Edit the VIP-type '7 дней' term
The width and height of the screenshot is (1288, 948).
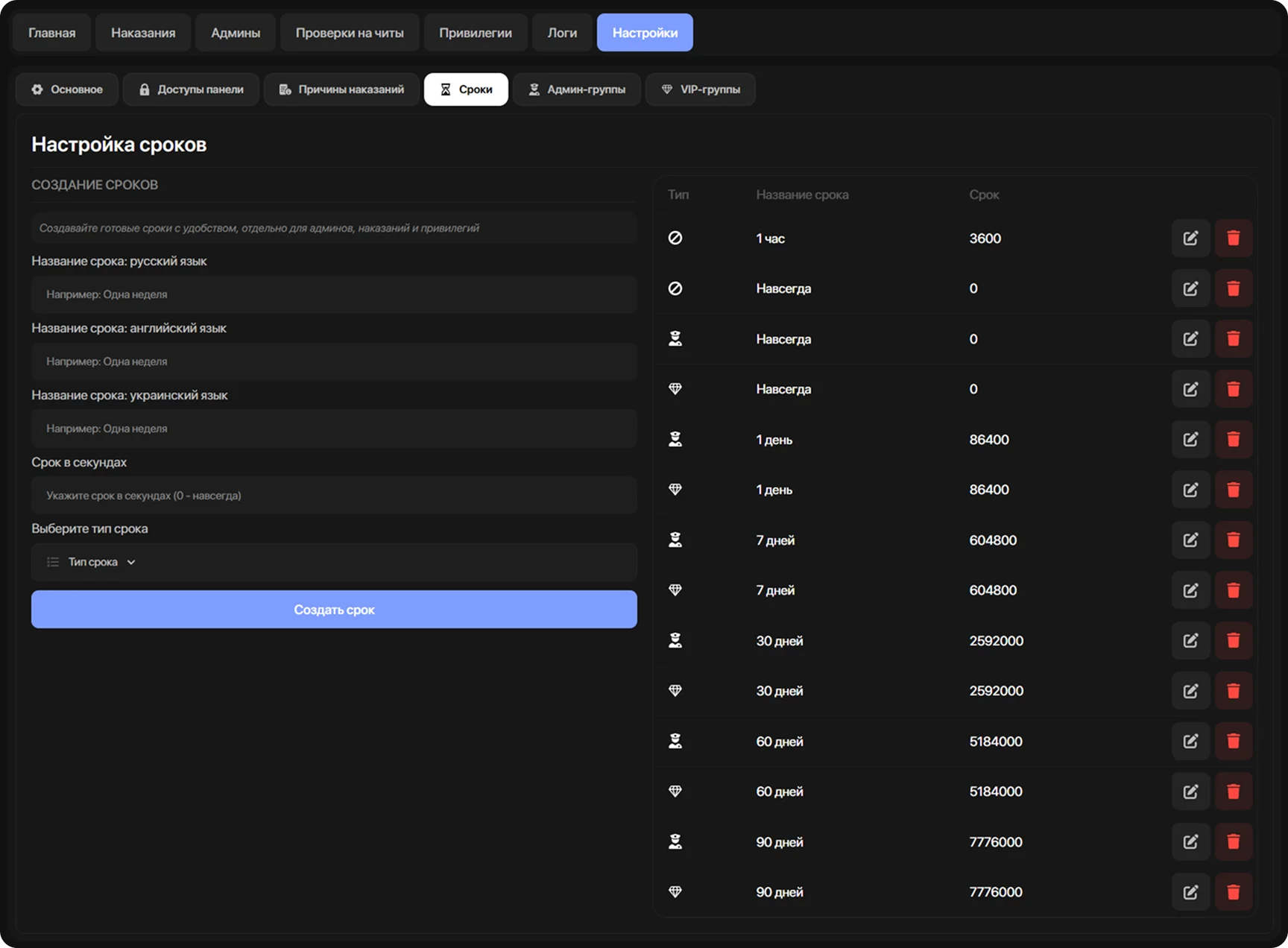coord(1190,590)
